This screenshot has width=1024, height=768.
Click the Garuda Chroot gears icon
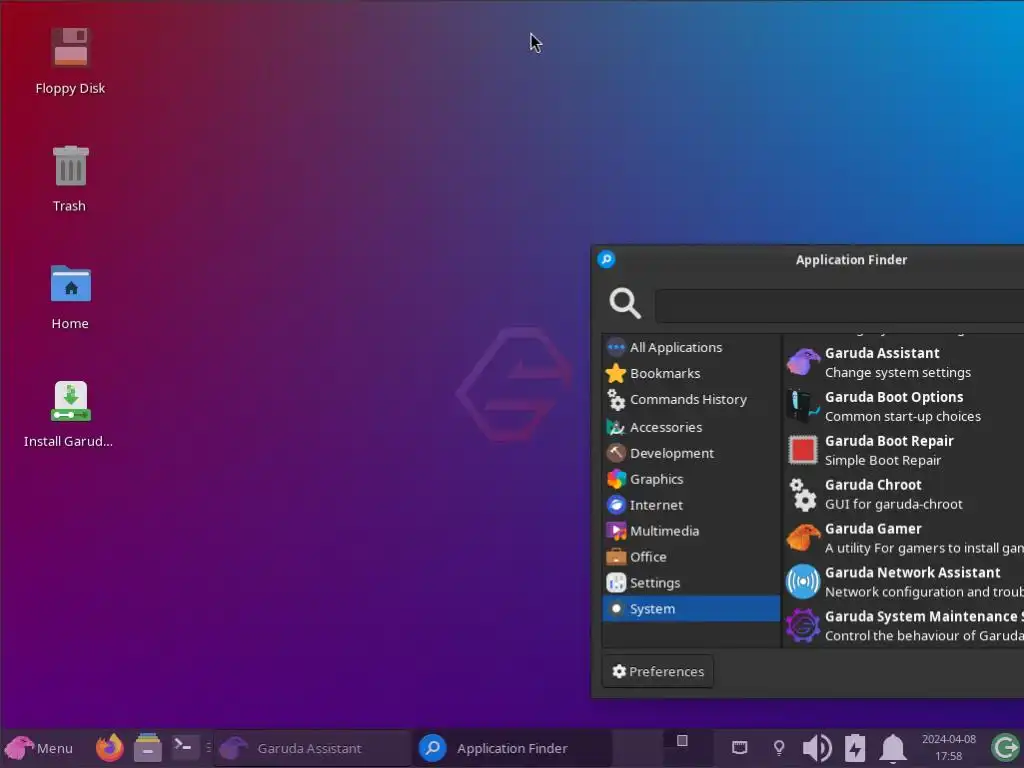803,494
